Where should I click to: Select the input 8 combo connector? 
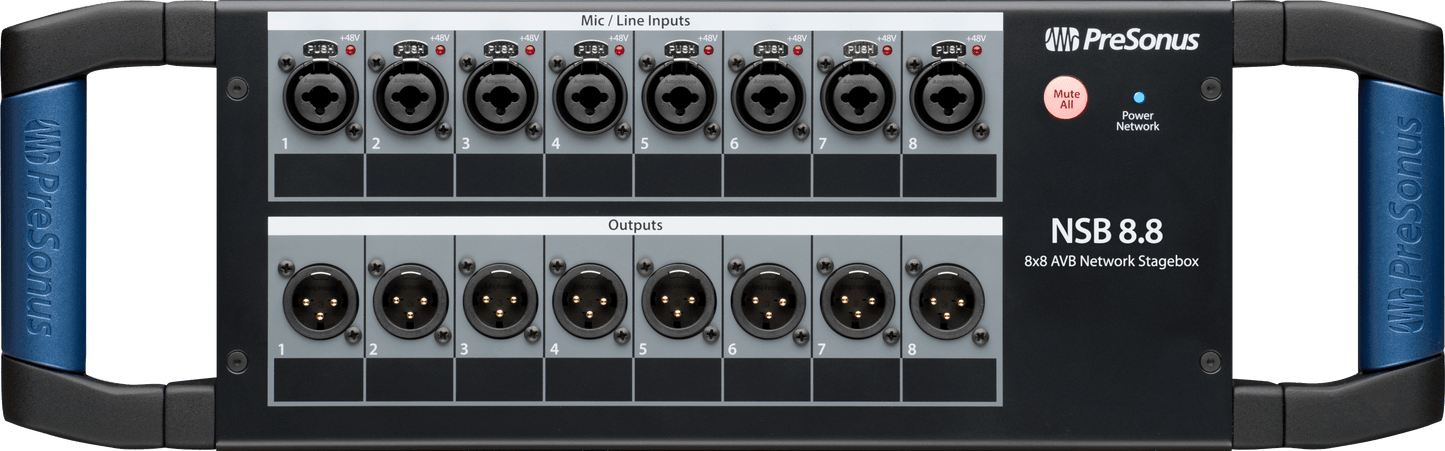pos(945,99)
